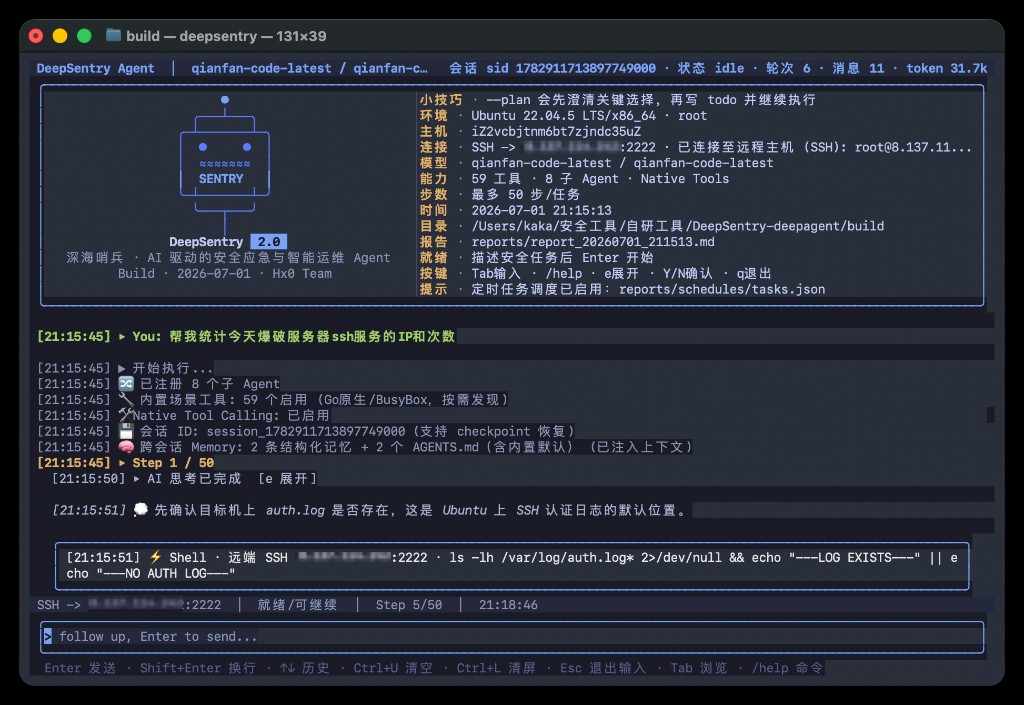Click the yellow minimize window button
The image size is (1024, 705).
[60, 36]
